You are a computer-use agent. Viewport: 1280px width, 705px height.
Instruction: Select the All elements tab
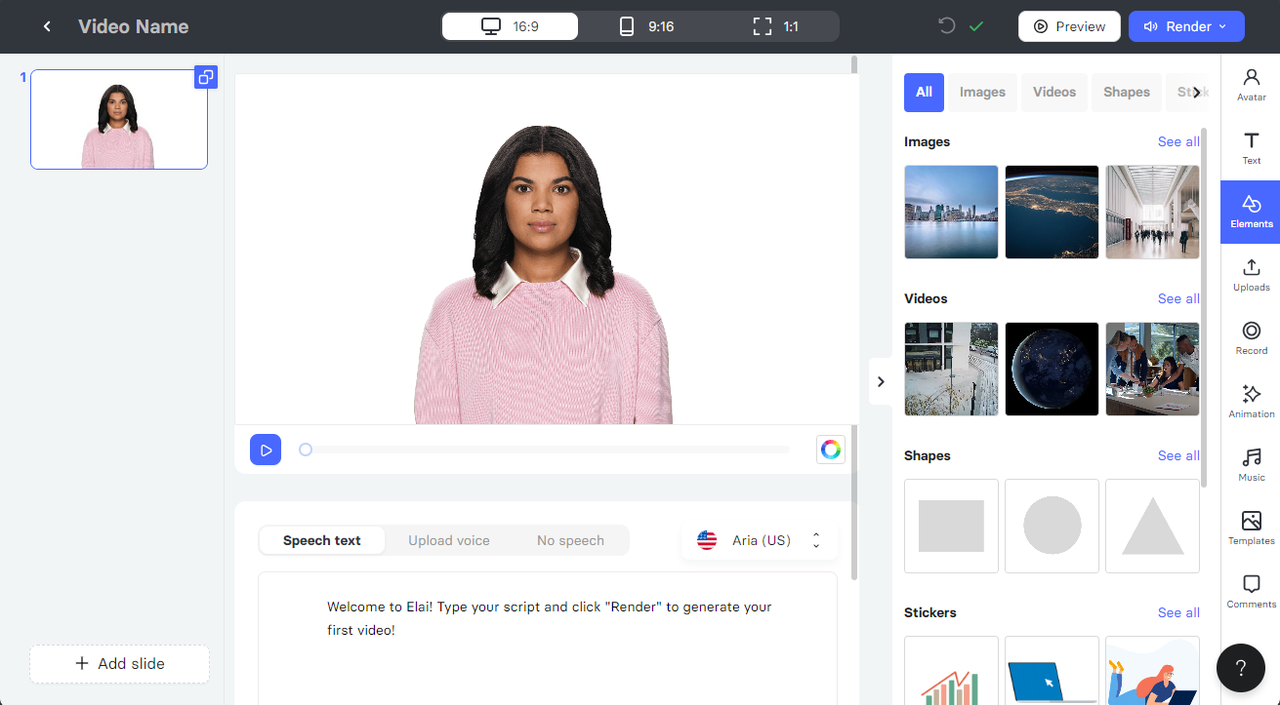pyautogui.click(x=924, y=92)
